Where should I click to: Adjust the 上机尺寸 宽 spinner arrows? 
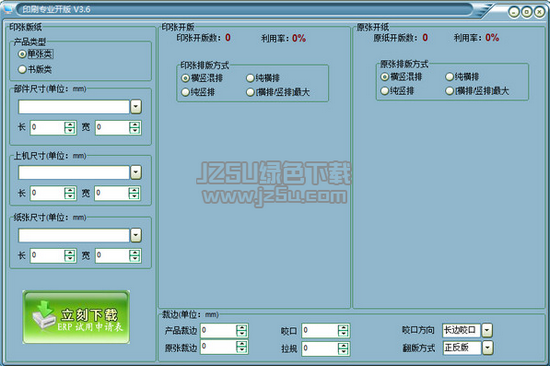tap(134, 193)
